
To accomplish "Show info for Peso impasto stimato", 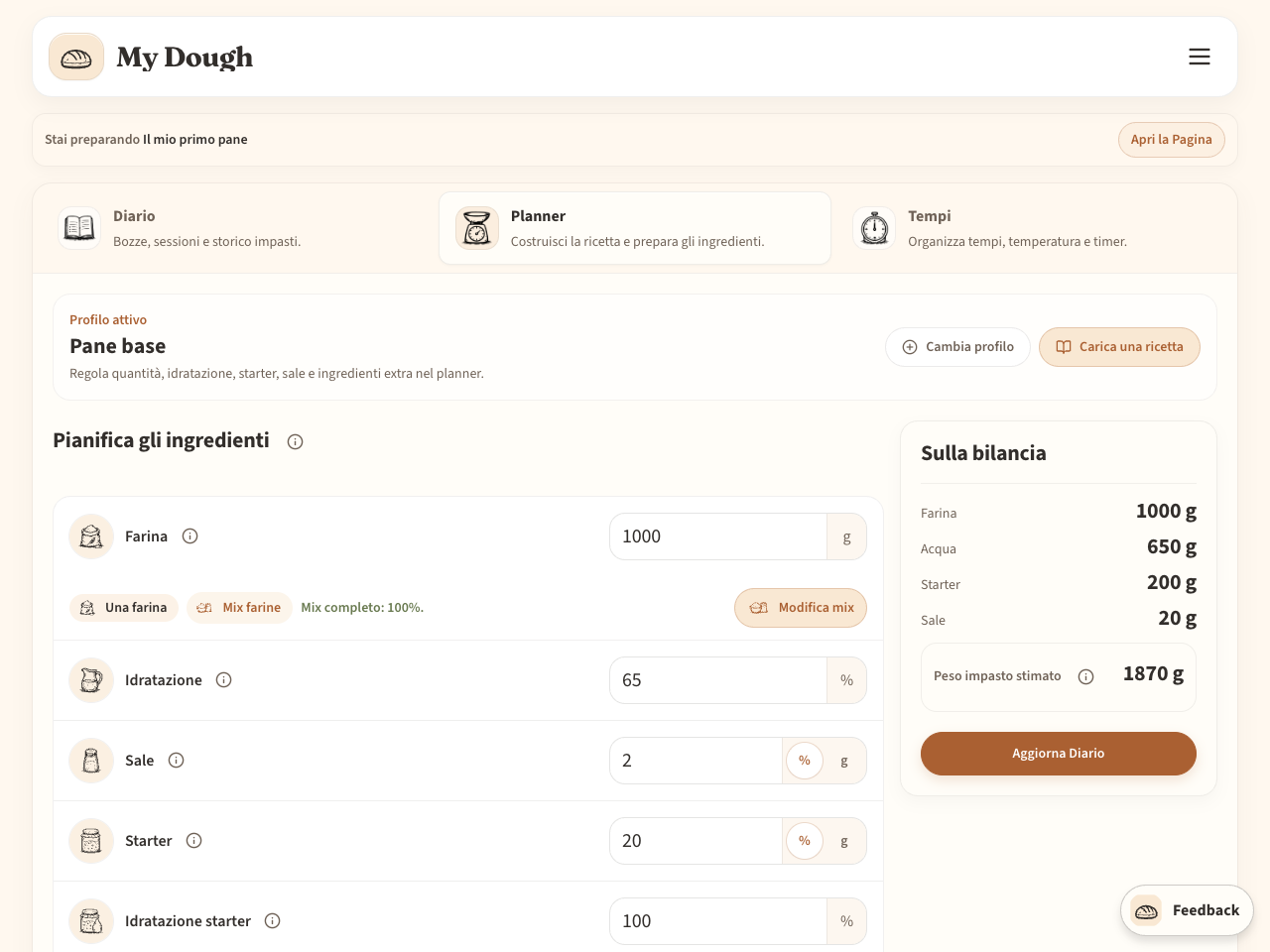I will [x=1086, y=676].
